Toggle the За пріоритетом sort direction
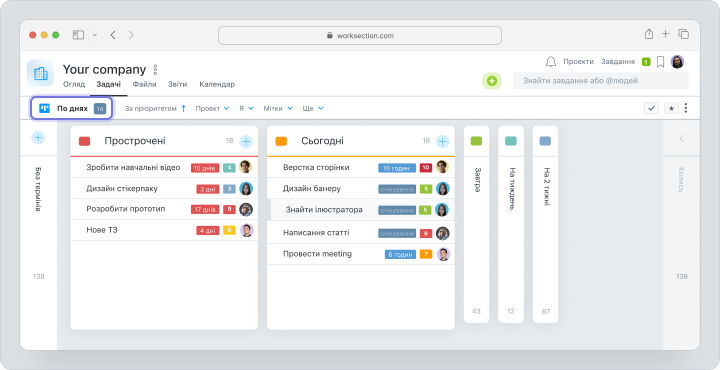The width and height of the screenshot is (720, 370). point(183,108)
